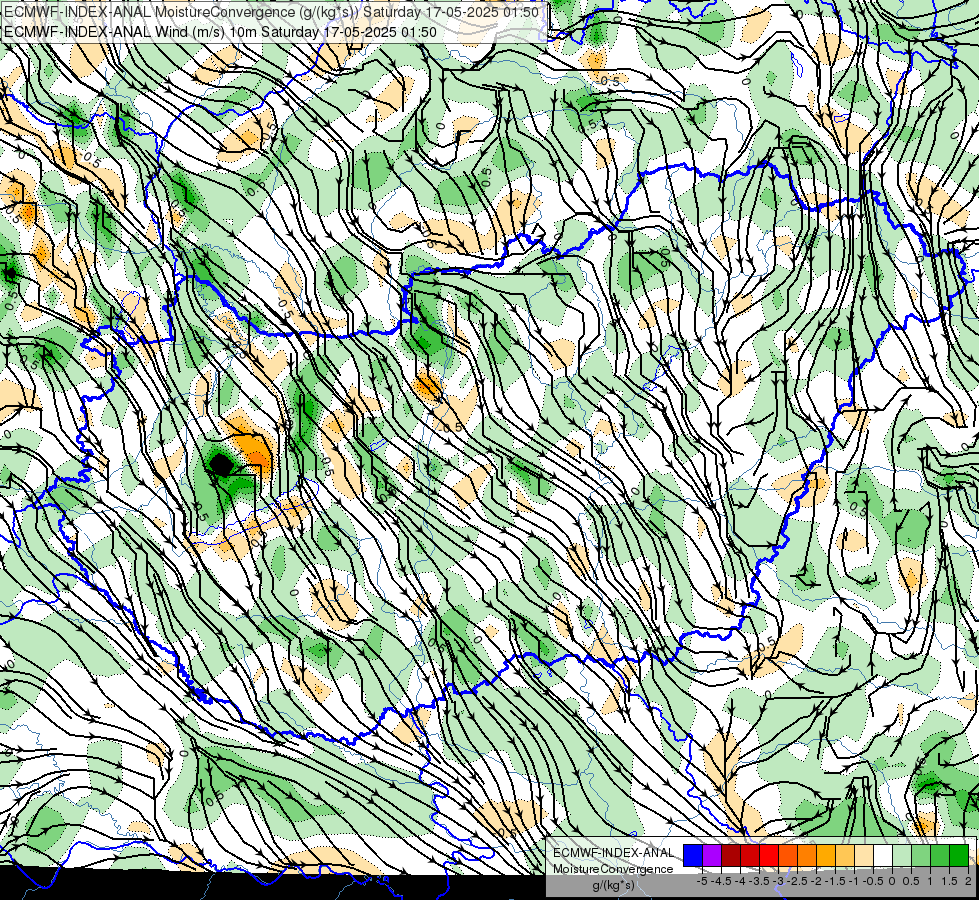The height and width of the screenshot is (900, 979).
Task: Click the -2.5 tick label on the legend
Action: coord(797,881)
